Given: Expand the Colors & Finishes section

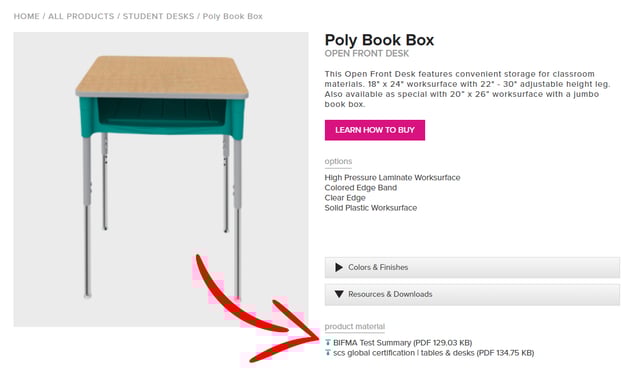Looking at the screenshot, I should click(x=472, y=267).
